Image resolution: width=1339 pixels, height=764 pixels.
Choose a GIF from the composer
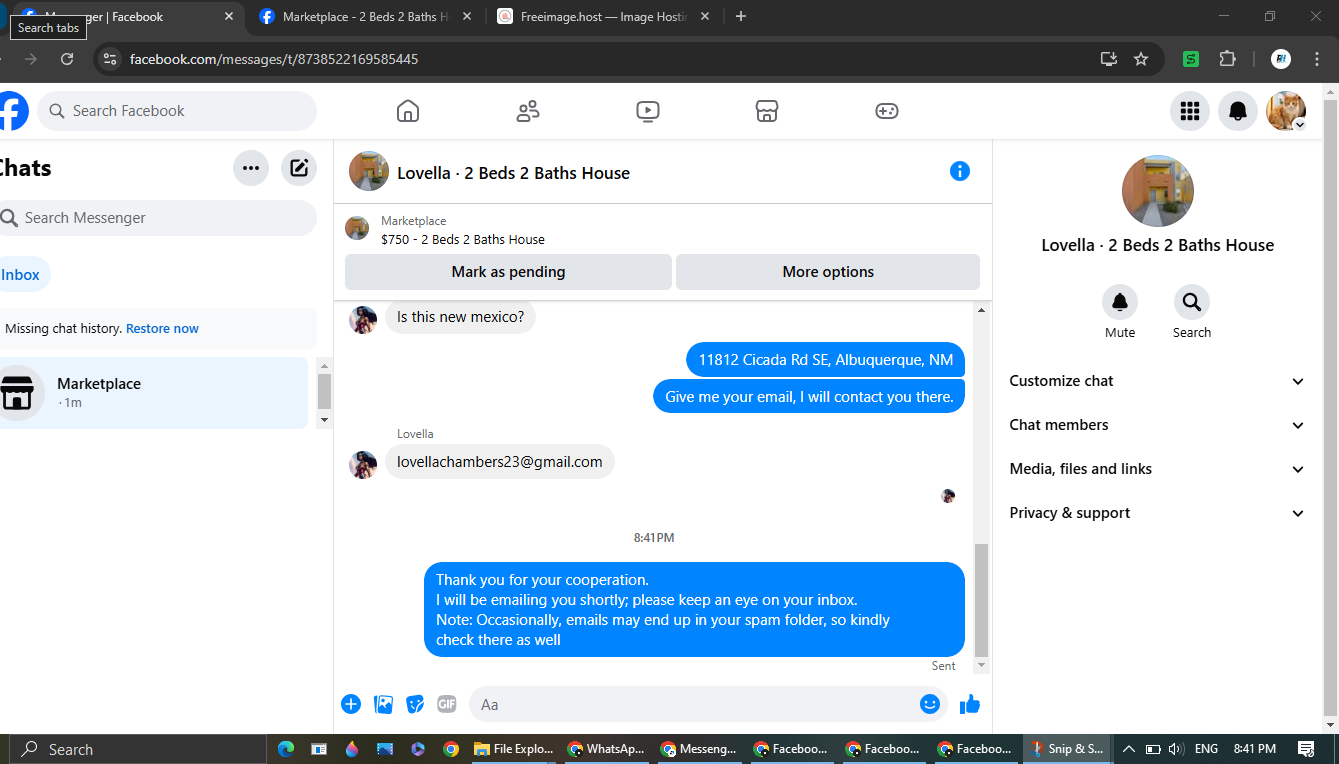(447, 704)
